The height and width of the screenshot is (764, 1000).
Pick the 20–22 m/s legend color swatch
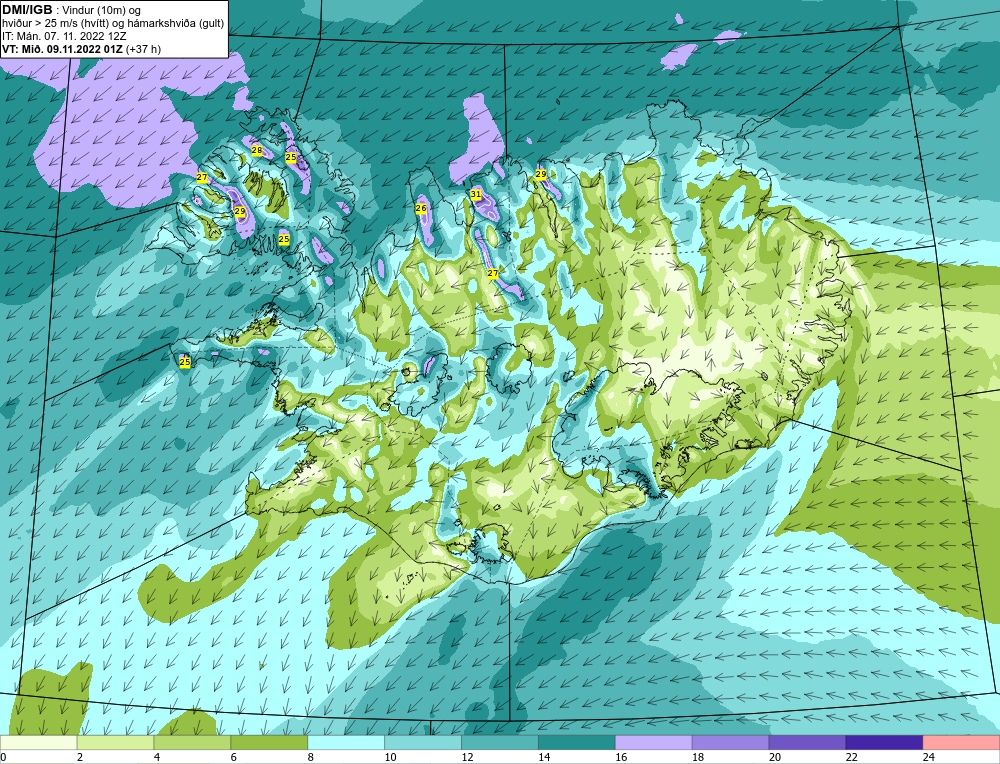tap(807, 742)
